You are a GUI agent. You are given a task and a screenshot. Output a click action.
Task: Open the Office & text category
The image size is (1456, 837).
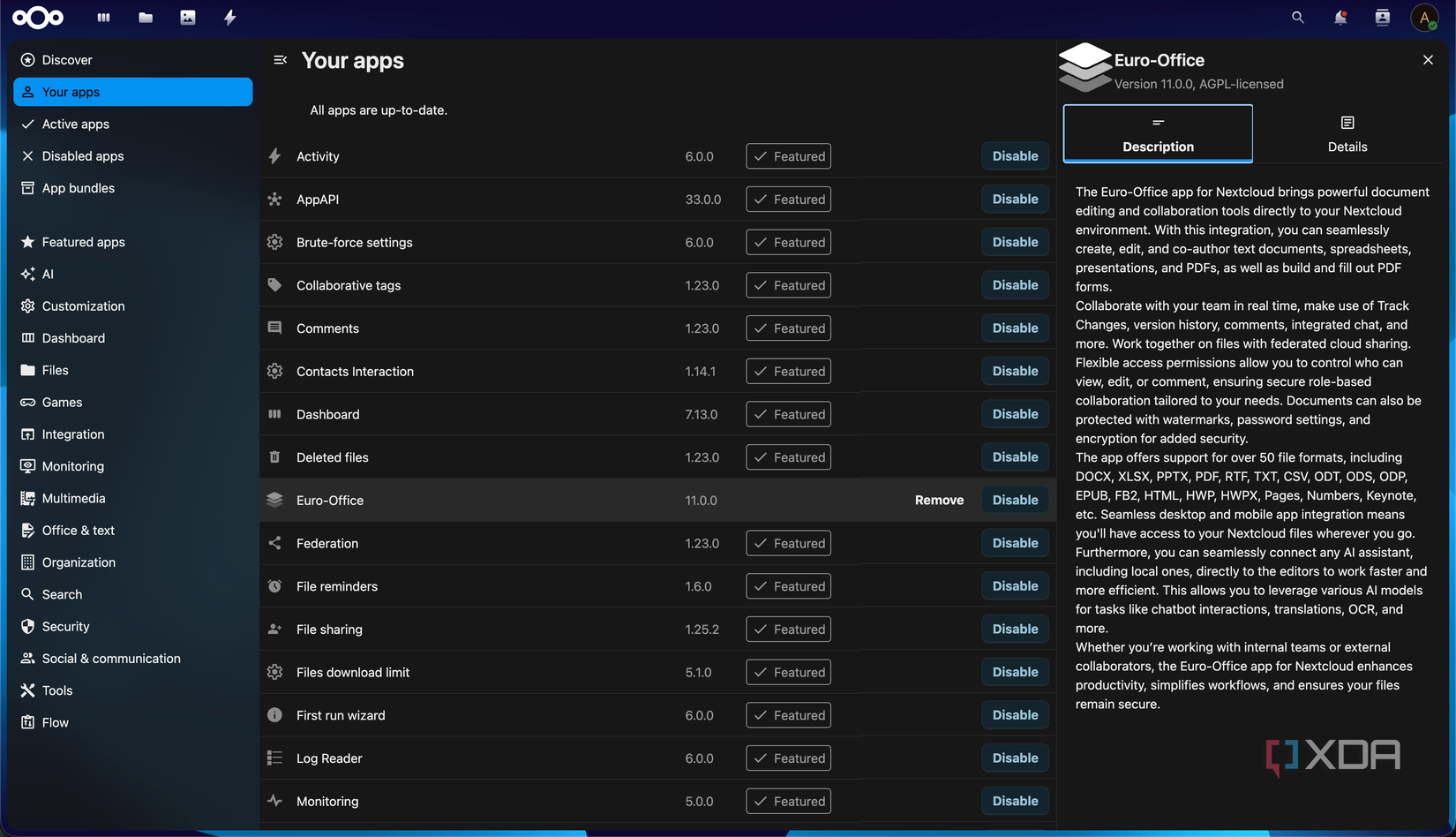tap(133, 531)
